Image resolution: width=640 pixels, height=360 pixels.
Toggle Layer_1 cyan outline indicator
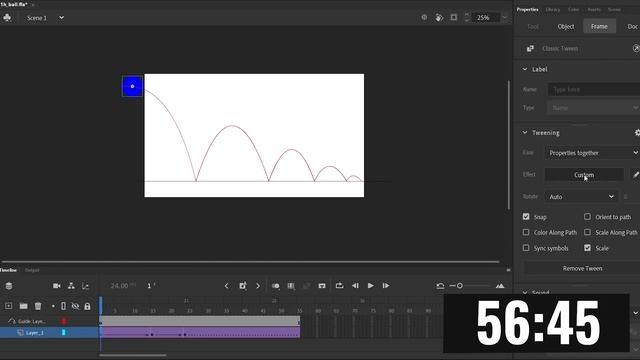point(64,333)
